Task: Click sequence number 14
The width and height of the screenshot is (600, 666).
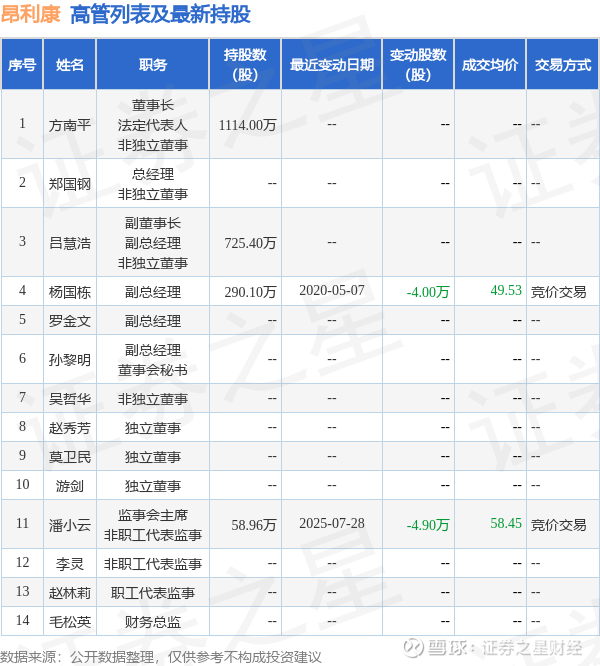Action: (22, 620)
